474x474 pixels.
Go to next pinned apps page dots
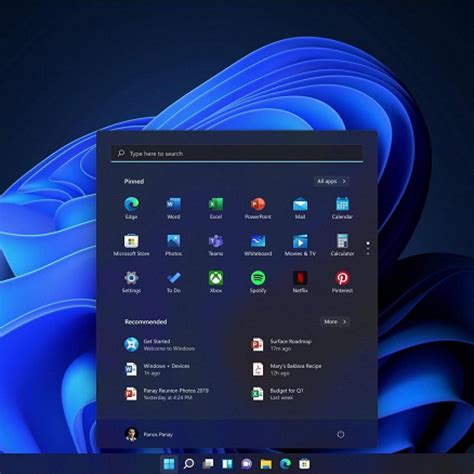pos(368,249)
